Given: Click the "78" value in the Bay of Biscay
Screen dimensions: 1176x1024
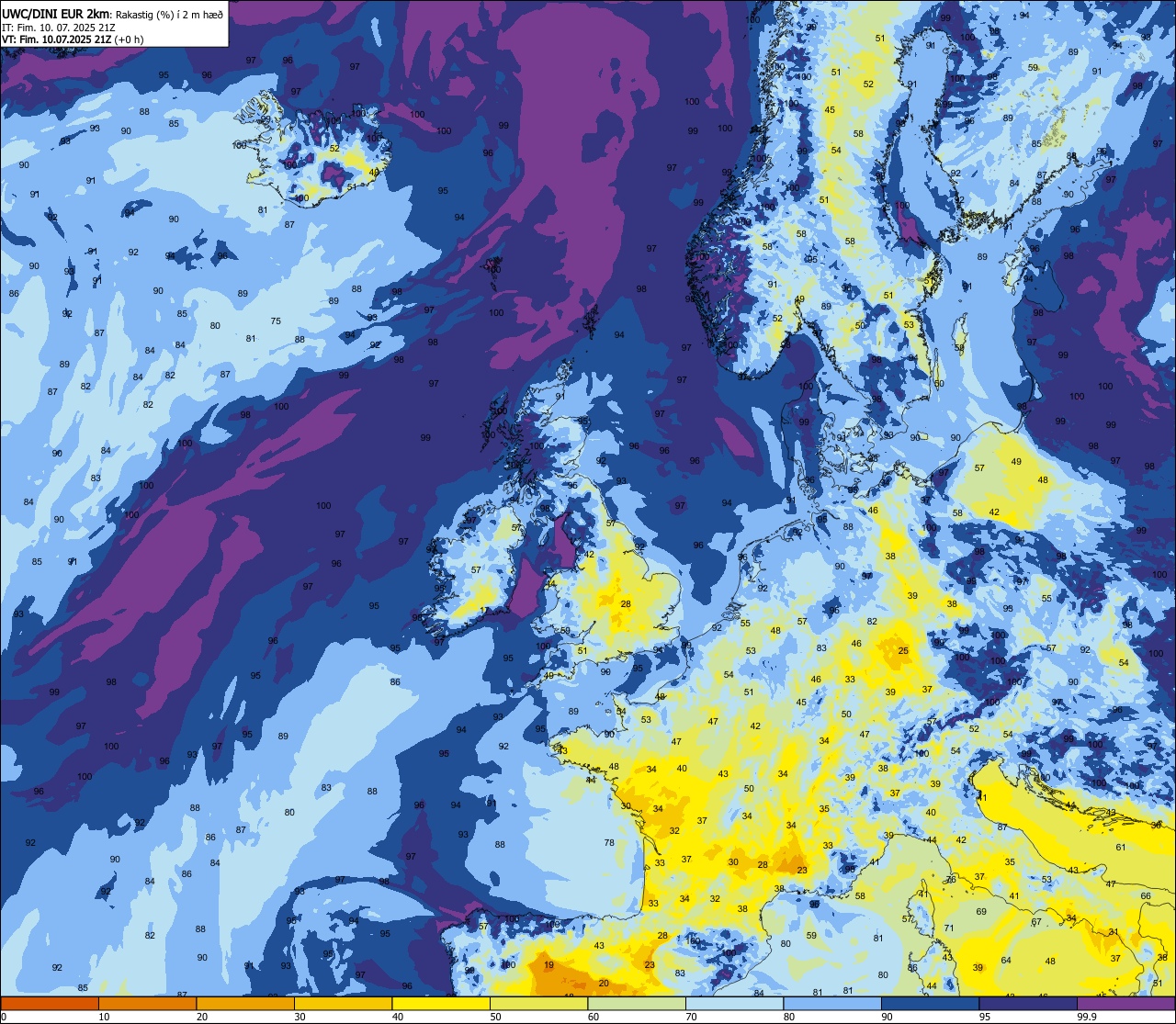Looking at the screenshot, I should (x=609, y=842).
